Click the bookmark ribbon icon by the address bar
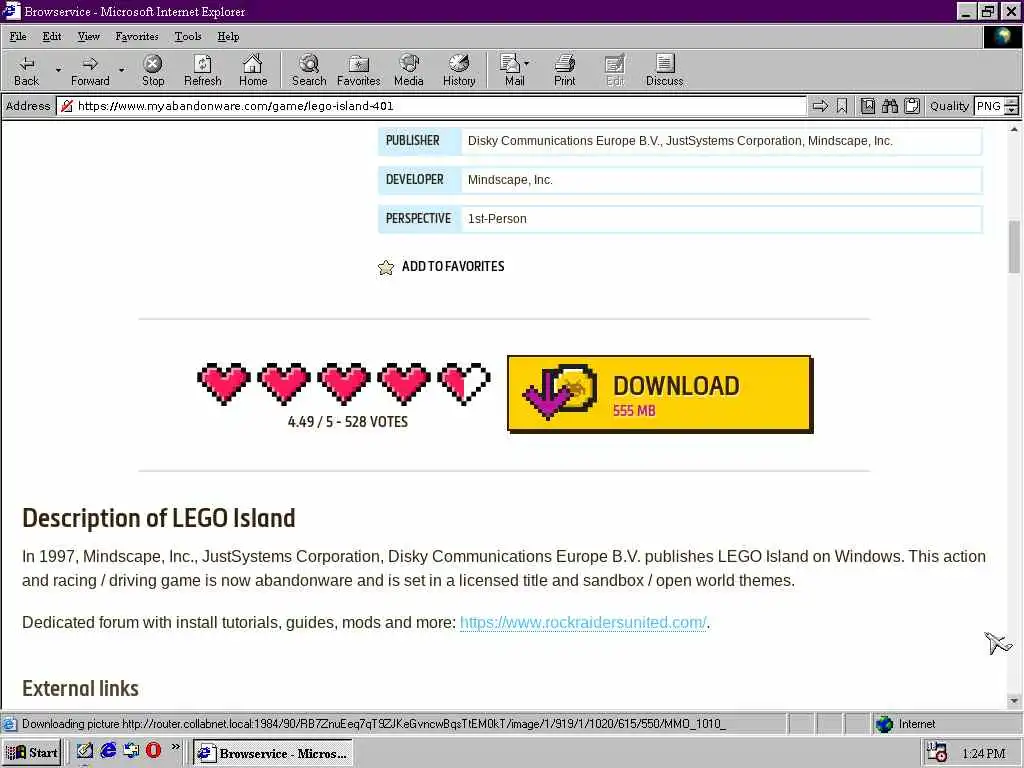1024x768 pixels. (842, 106)
